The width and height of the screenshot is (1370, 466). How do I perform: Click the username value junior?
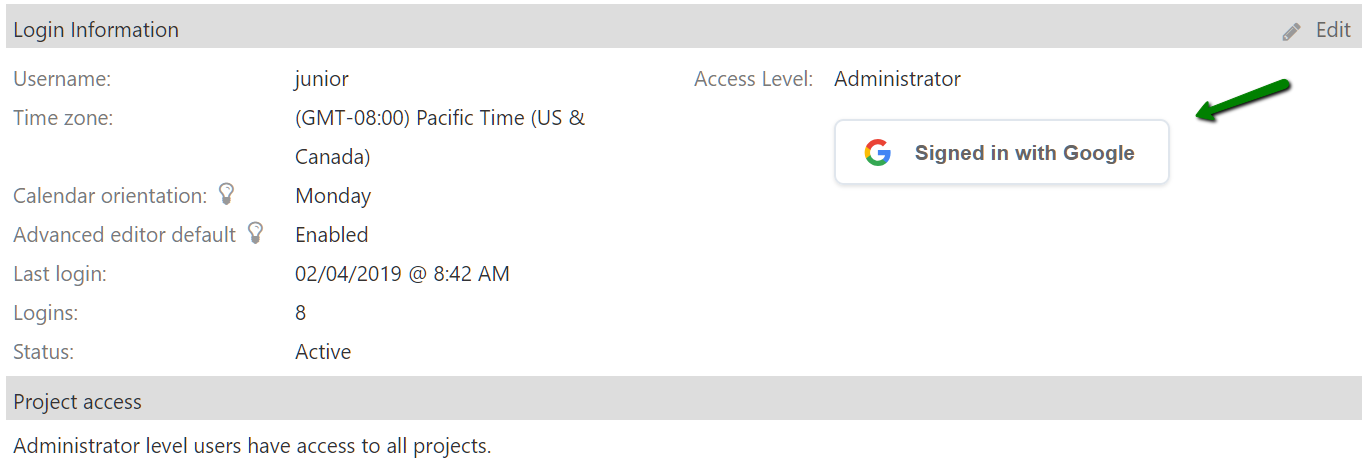[x=322, y=79]
